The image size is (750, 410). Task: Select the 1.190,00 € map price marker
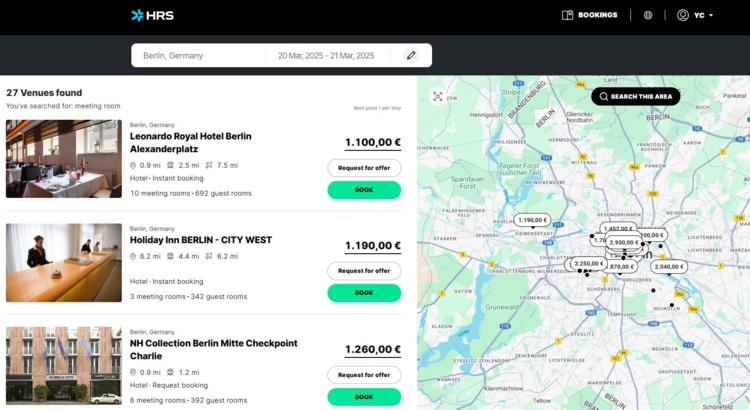click(532, 220)
